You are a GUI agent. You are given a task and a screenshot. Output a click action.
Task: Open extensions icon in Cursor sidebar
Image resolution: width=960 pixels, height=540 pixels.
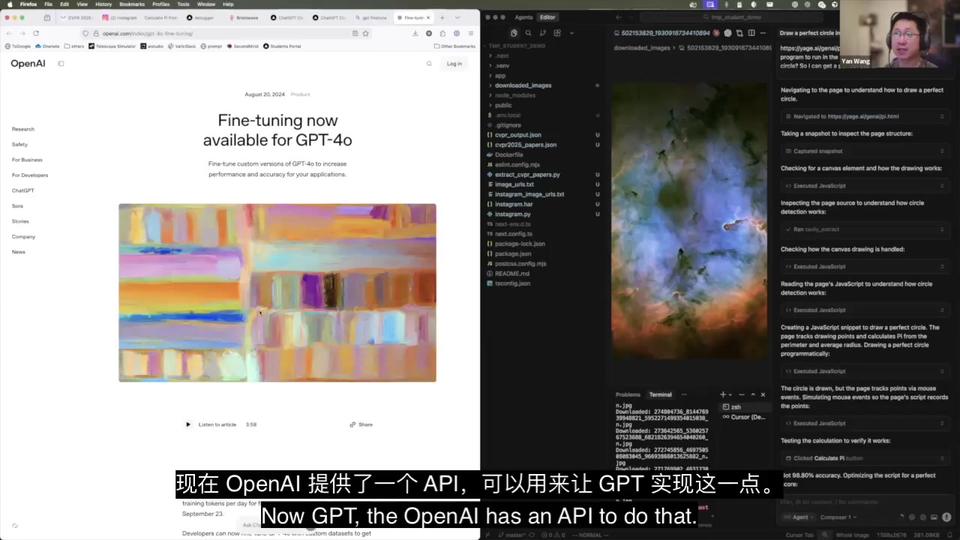557,33
